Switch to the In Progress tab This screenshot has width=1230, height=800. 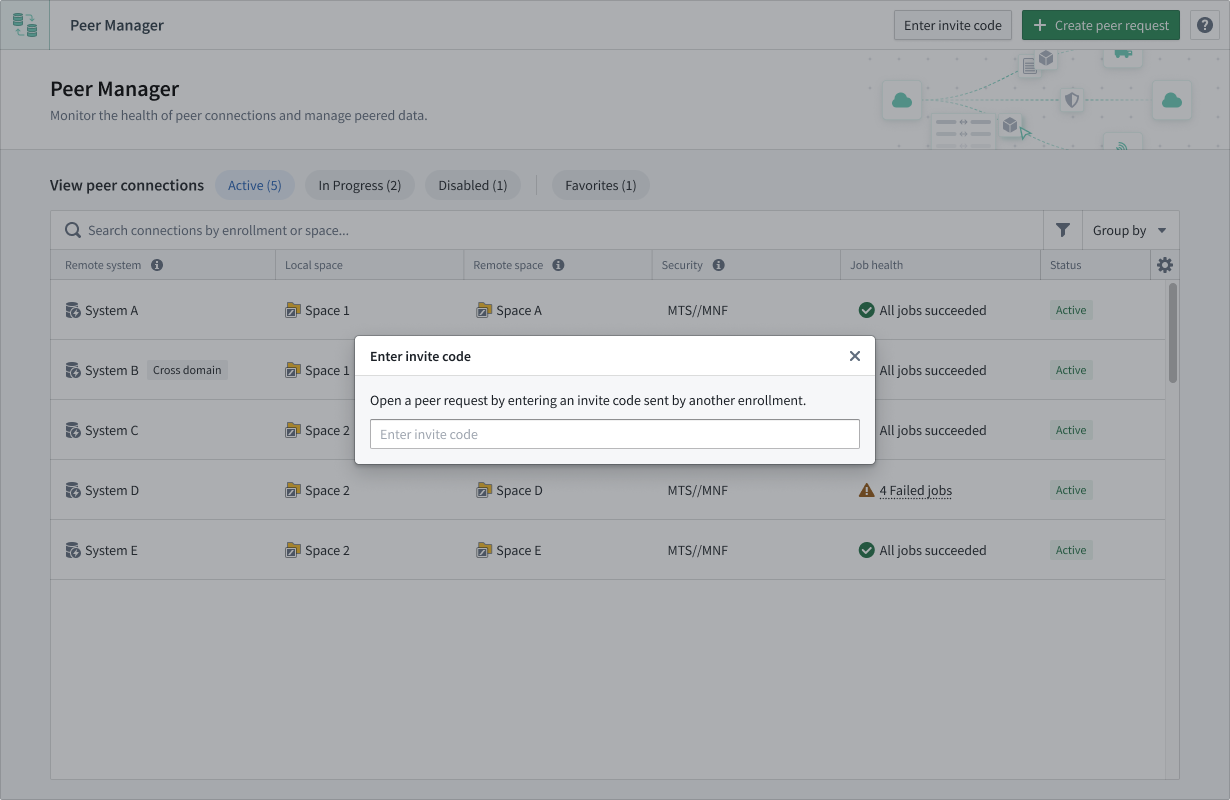click(359, 185)
